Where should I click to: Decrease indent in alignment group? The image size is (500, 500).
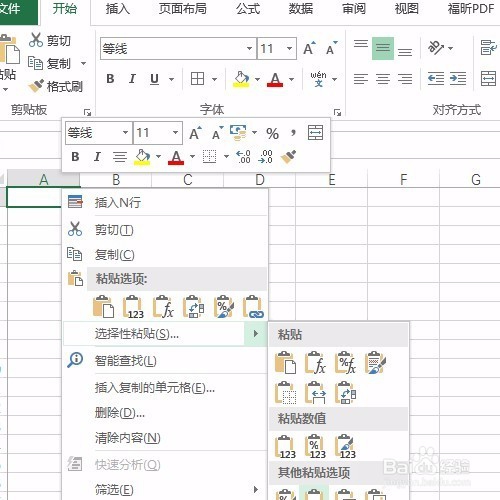[x=436, y=79]
